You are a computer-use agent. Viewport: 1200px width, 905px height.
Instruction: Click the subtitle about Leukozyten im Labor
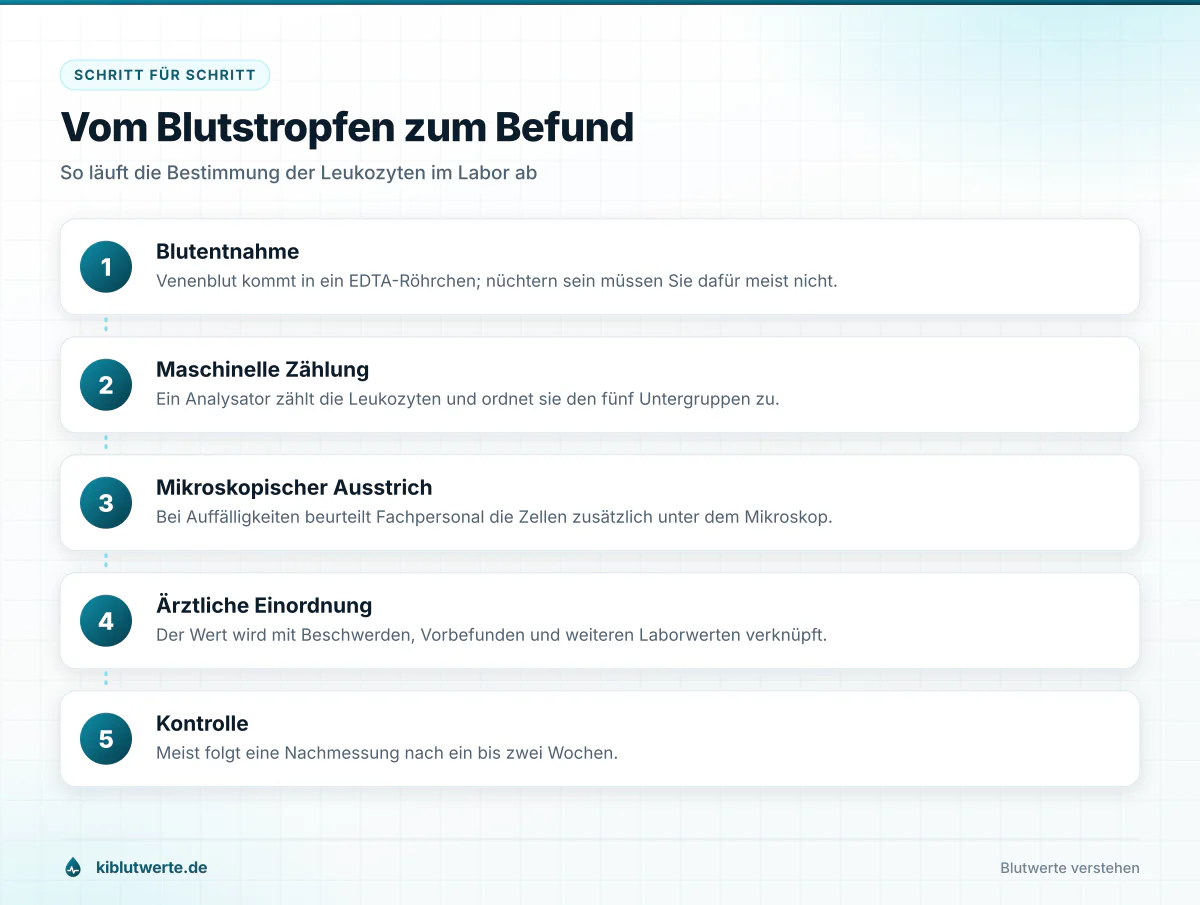[x=299, y=173]
